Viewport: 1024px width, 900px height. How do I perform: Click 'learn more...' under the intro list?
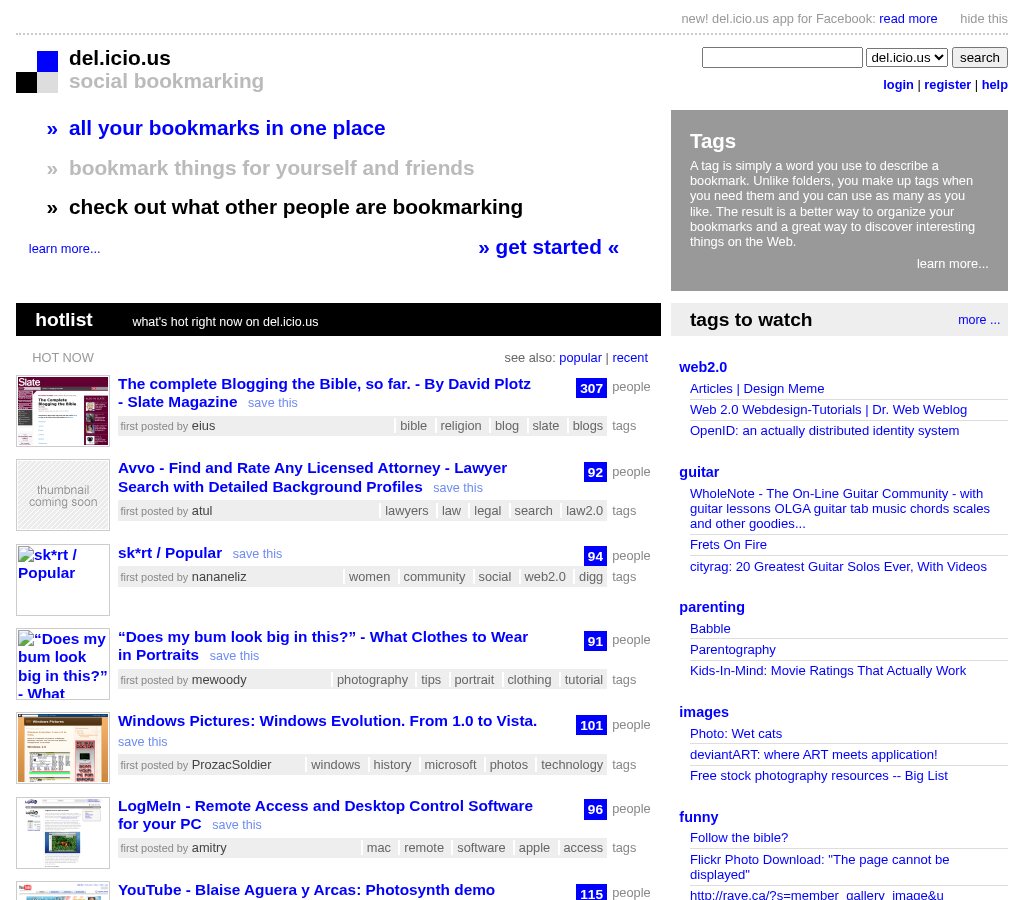(x=64, y=249)
